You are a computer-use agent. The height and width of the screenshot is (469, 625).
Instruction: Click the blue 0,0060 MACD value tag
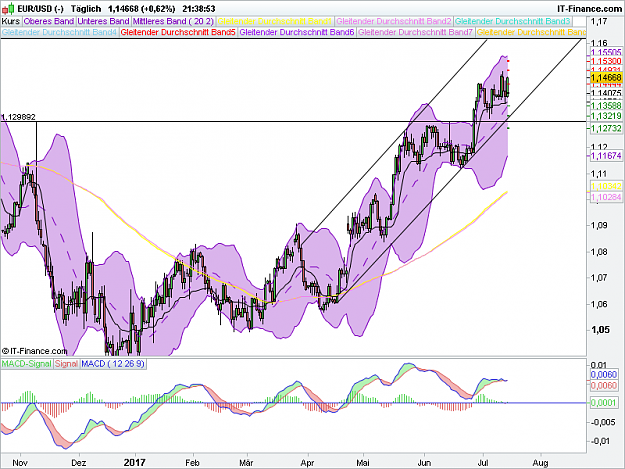click(603, 375)
